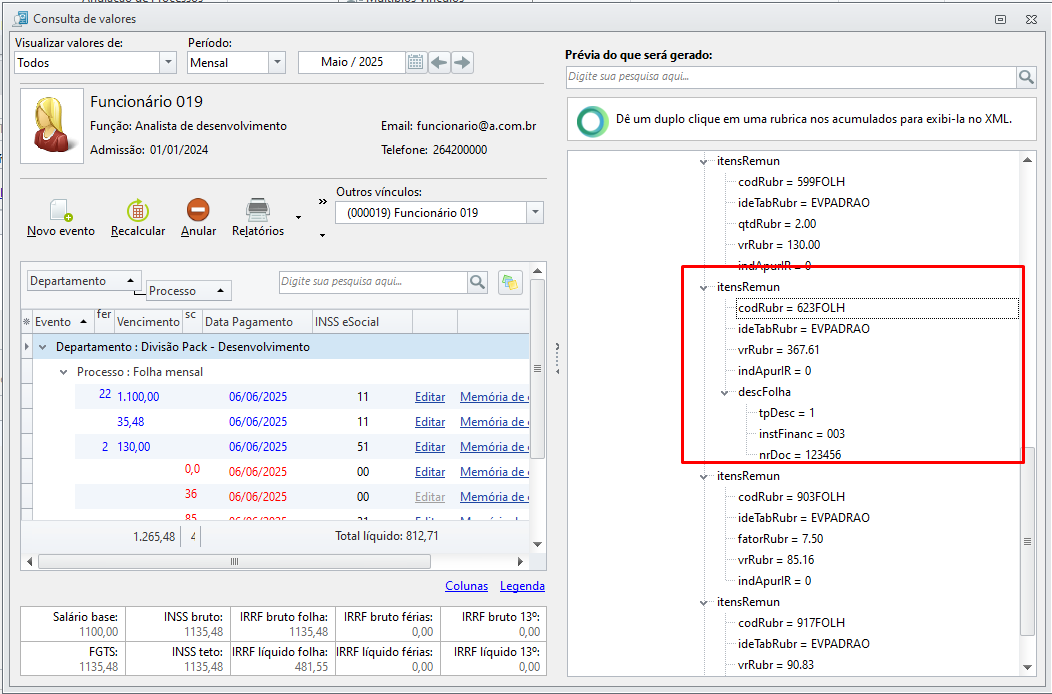Collapse the descFolha node in the XML tree
This screenshot has width=1052, height=694.
[x=725, y=392]
